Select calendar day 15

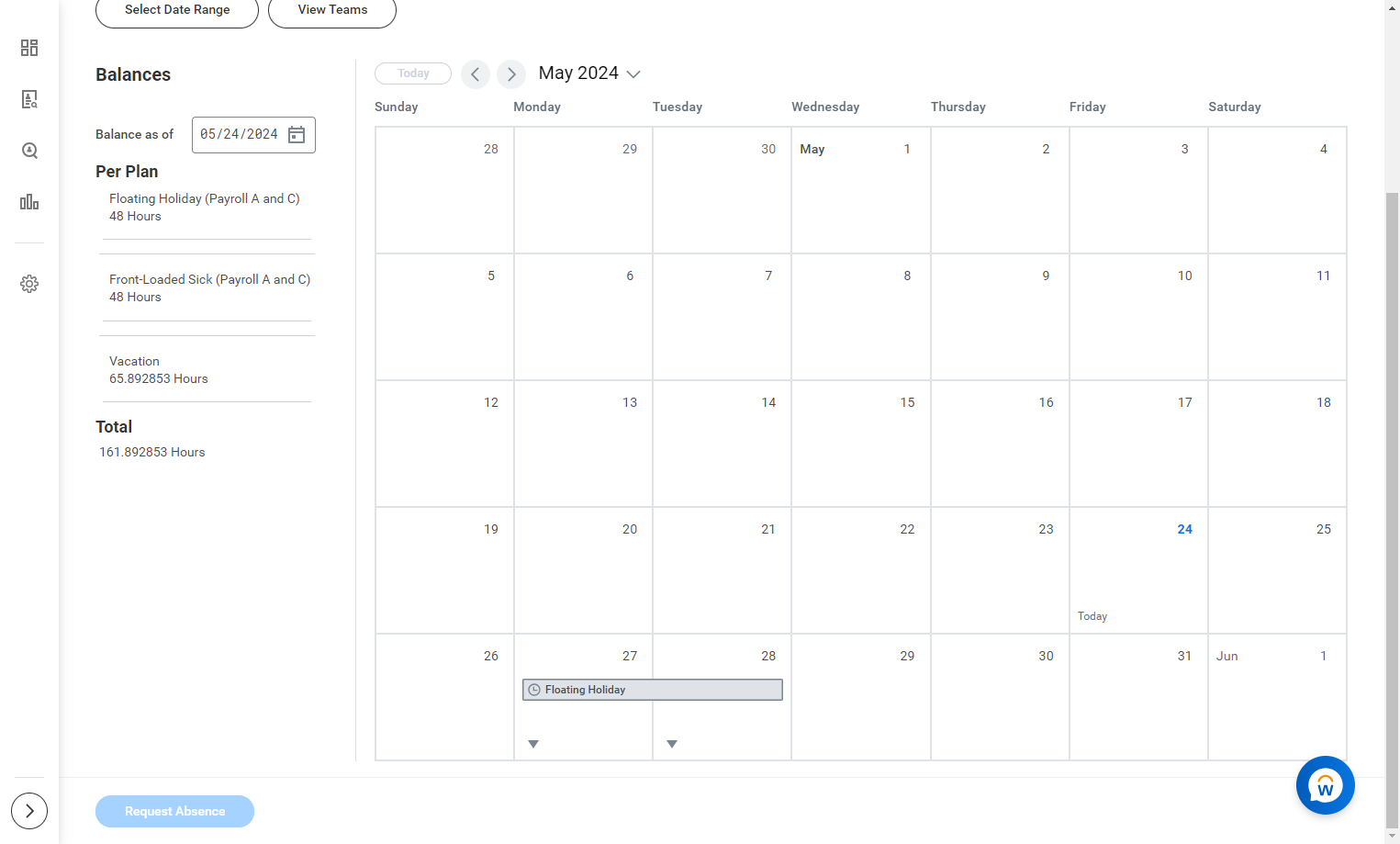coord(860,444)
